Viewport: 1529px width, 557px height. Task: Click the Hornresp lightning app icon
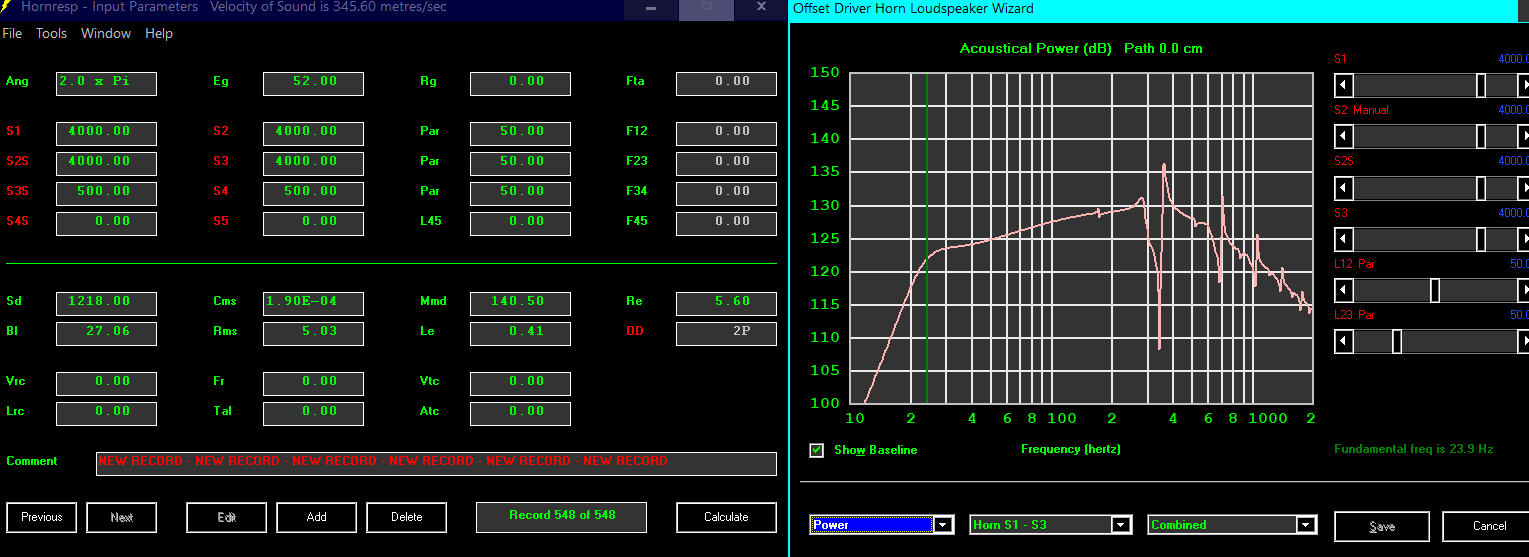point(8,8)
